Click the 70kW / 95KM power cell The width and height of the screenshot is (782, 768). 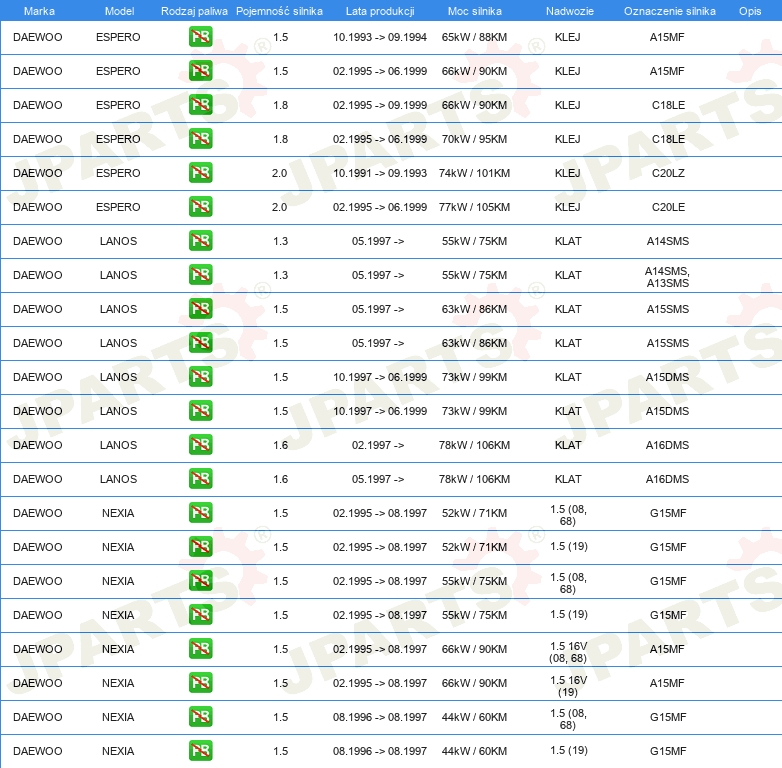point(474,139)
